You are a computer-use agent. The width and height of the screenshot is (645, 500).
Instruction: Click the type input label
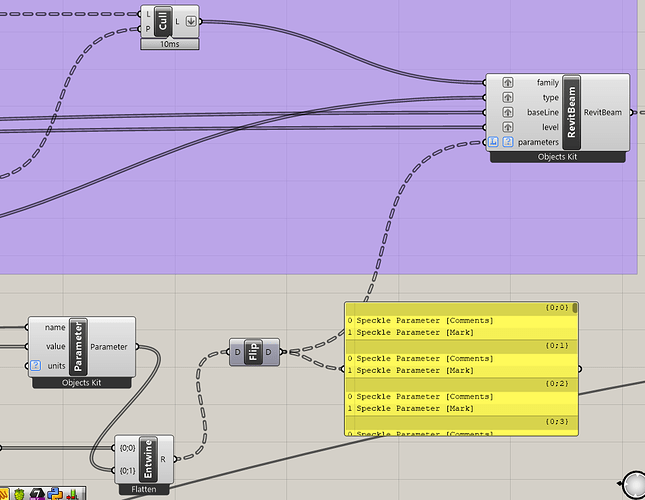pos(550,97)
